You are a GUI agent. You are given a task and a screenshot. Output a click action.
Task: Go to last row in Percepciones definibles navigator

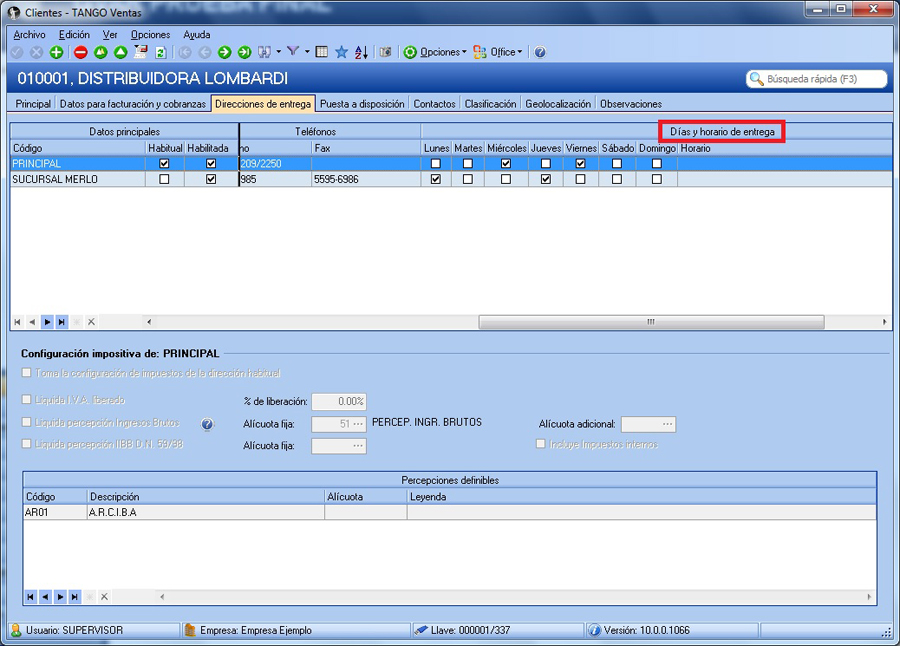point(75,597)
